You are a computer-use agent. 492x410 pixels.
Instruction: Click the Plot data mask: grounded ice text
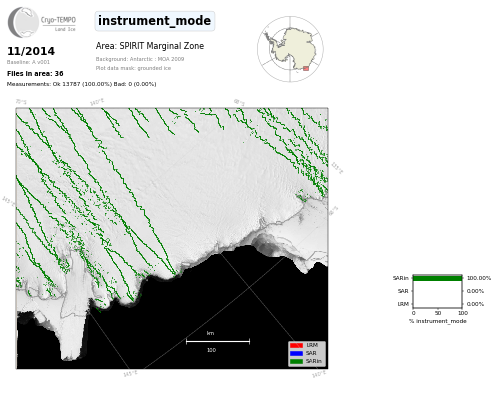(x=133, y=68)
